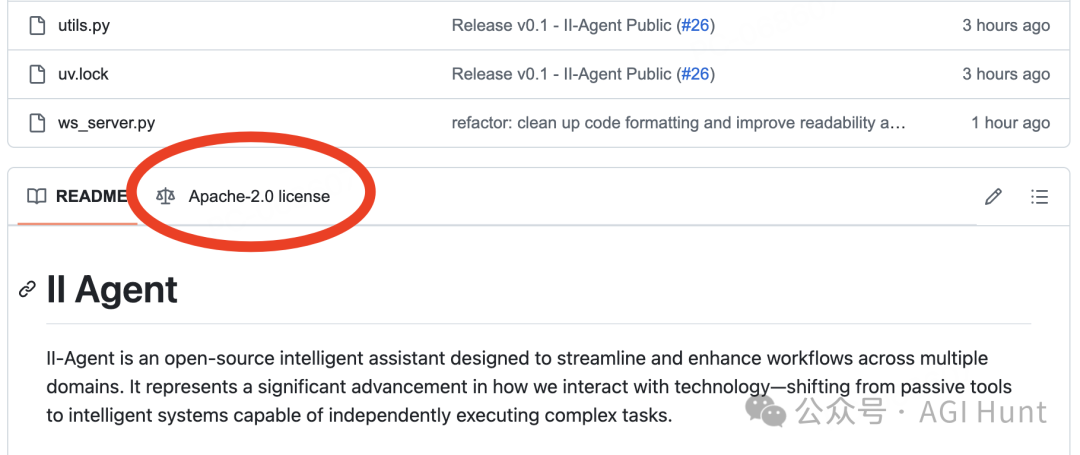The width and height of the screenshot is (1080, 455).
Task: Open Release v0.1 commit message for uv.lock
Action: pos(561,74)
